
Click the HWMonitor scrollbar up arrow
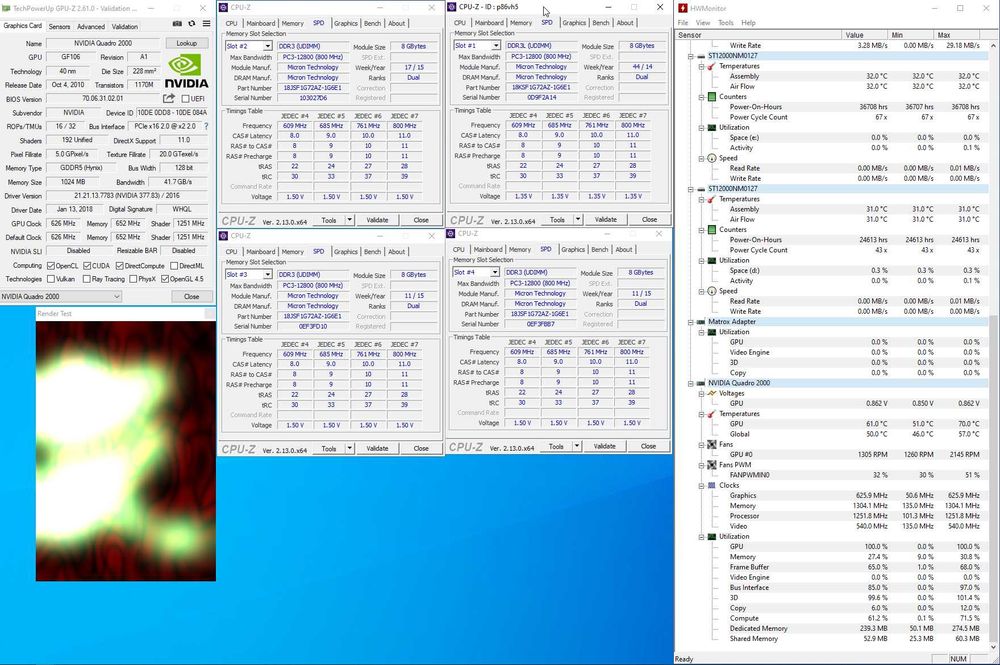click(994, 46)
